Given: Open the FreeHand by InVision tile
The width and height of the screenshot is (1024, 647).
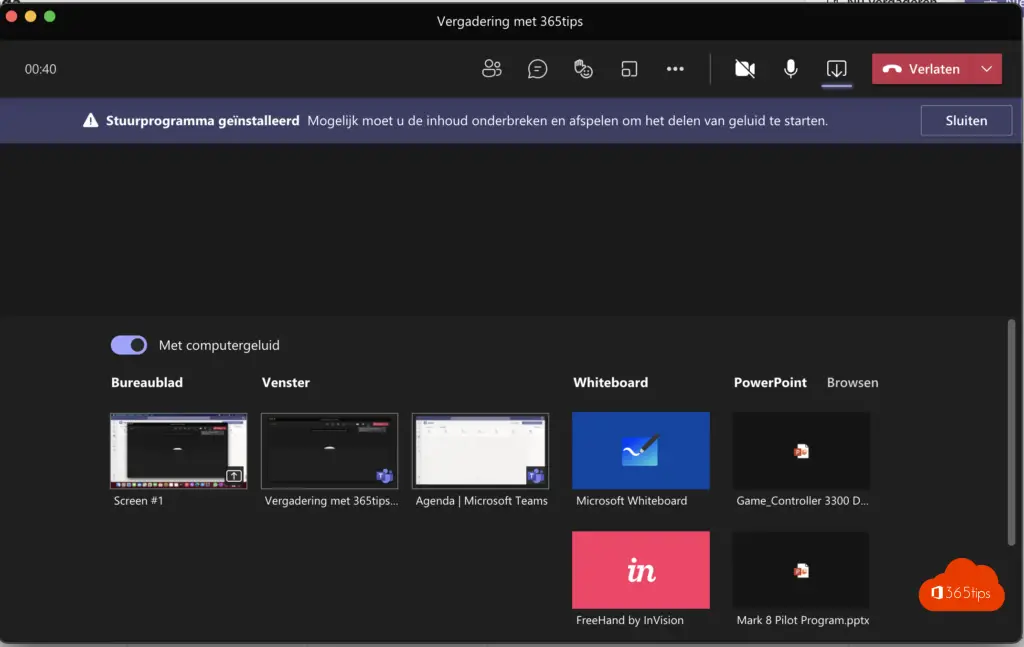Looking at the screenshot, I should point(641,570).
